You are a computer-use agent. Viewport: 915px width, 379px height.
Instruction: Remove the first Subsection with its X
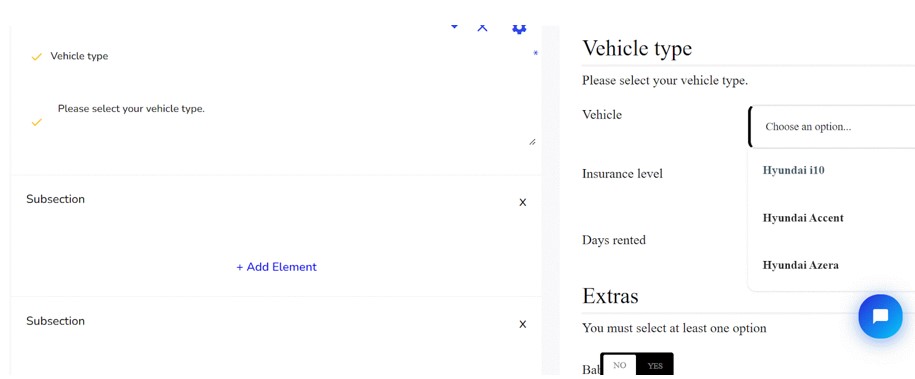point(523,203)
